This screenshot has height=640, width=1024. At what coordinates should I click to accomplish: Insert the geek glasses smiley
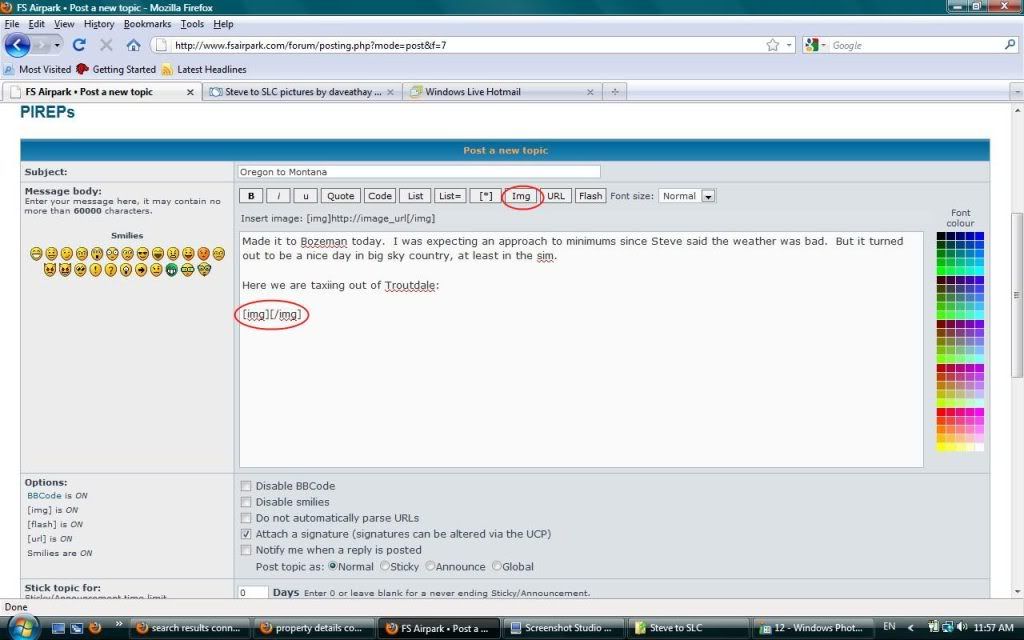(187, 269)
